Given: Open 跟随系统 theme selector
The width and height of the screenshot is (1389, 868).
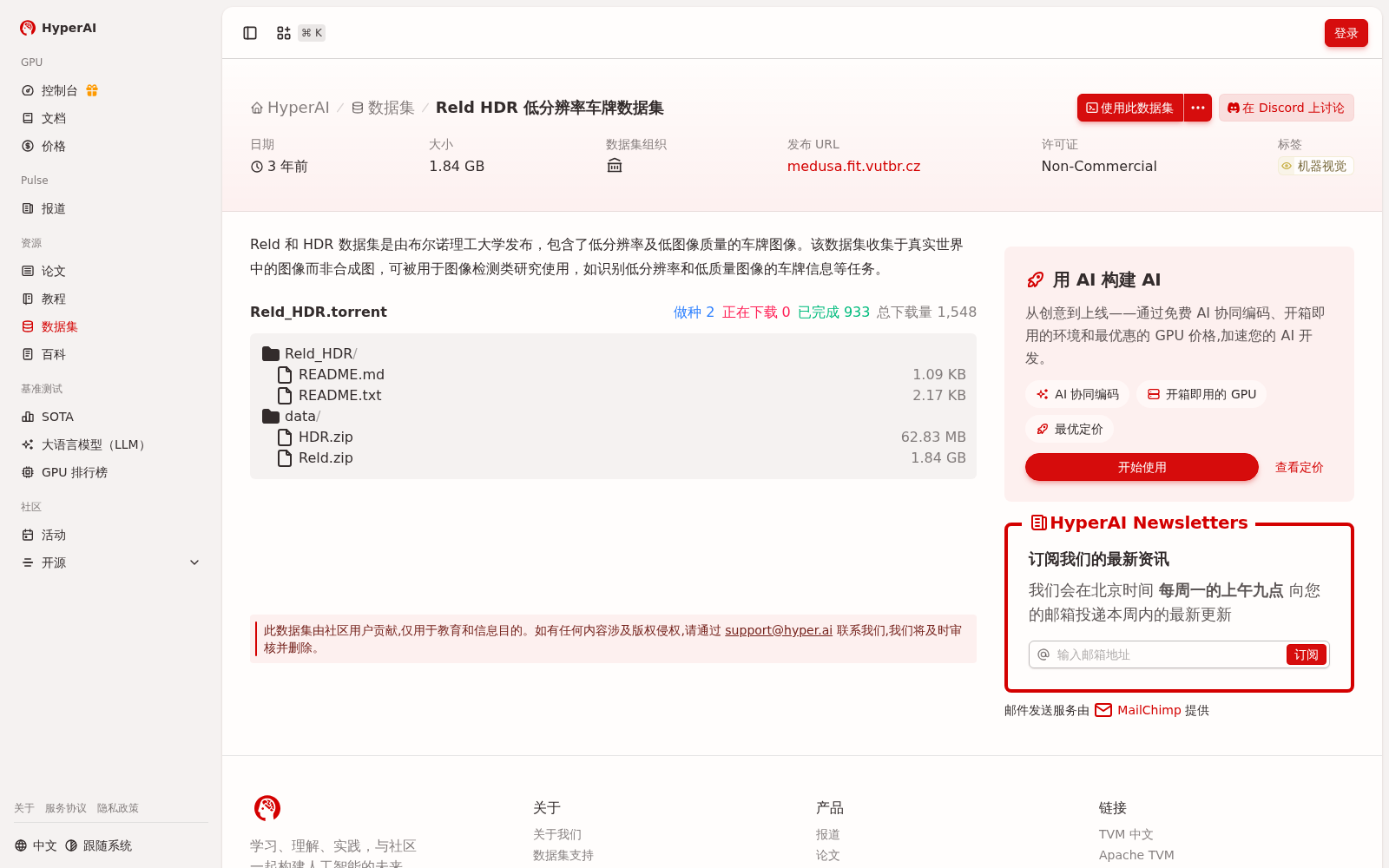Looking at the screenshot, I should tap(98, 845).
